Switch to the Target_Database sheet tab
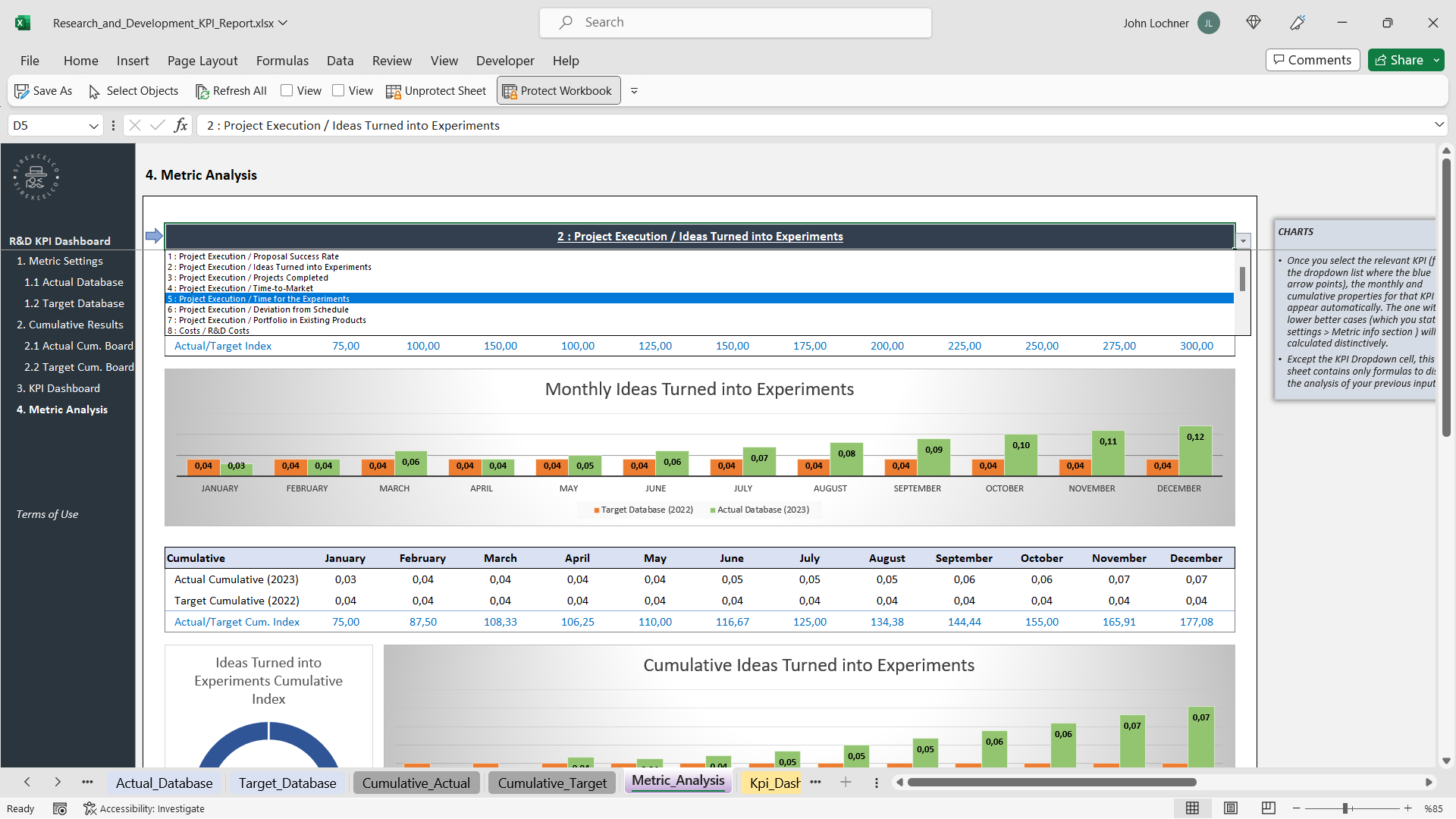The width and height of the screenshot is (1456, 819). click(287, 783)
